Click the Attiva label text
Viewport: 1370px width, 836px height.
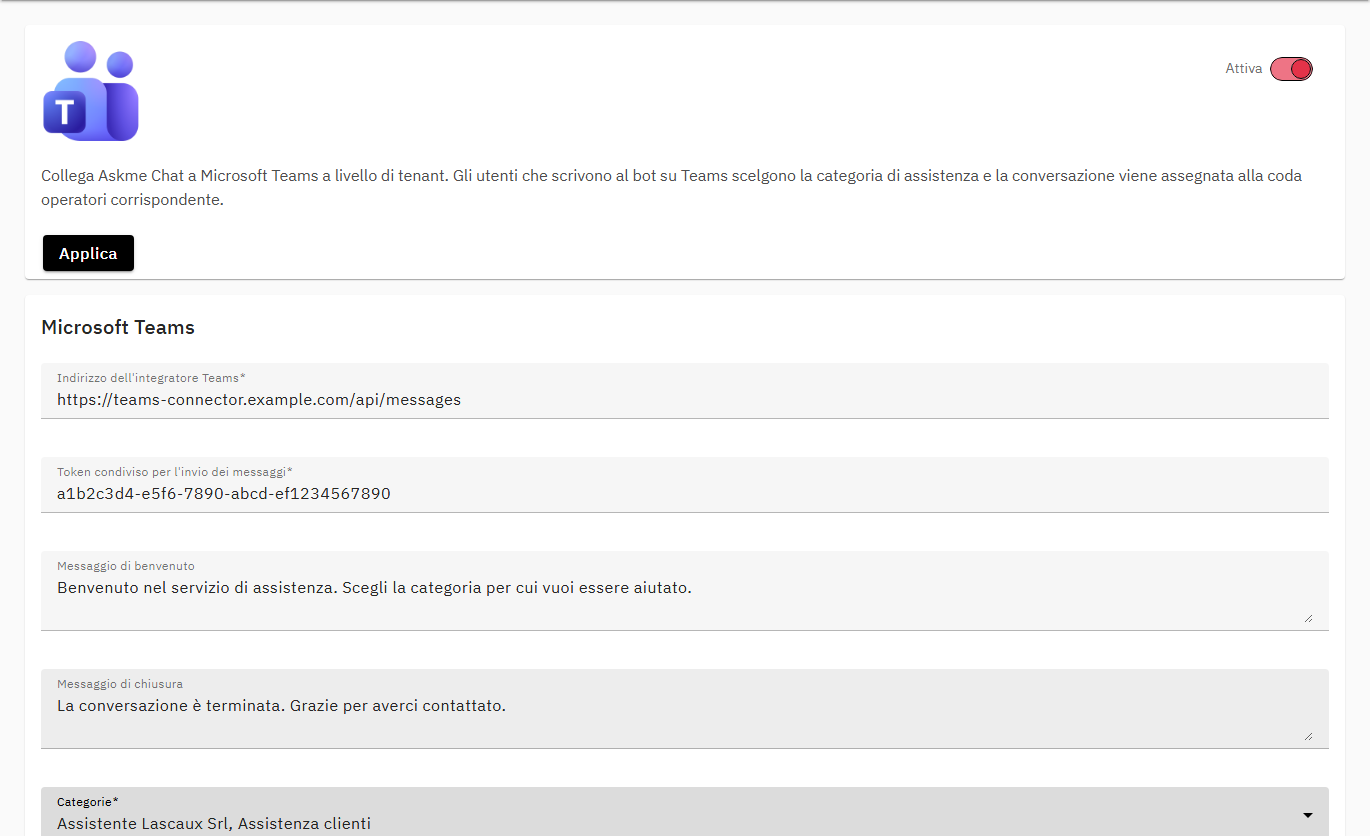click(1244, 69)
